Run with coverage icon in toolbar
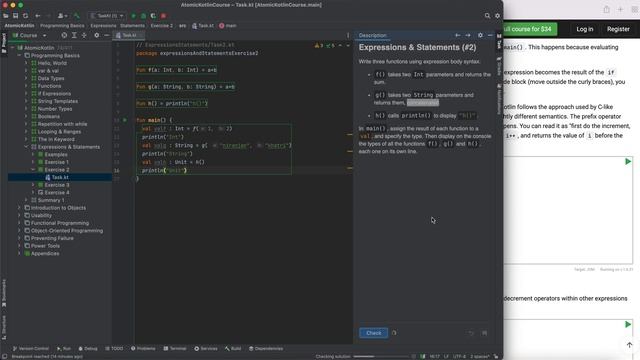This screenshot has width=640, height=360. coord(153,16)
